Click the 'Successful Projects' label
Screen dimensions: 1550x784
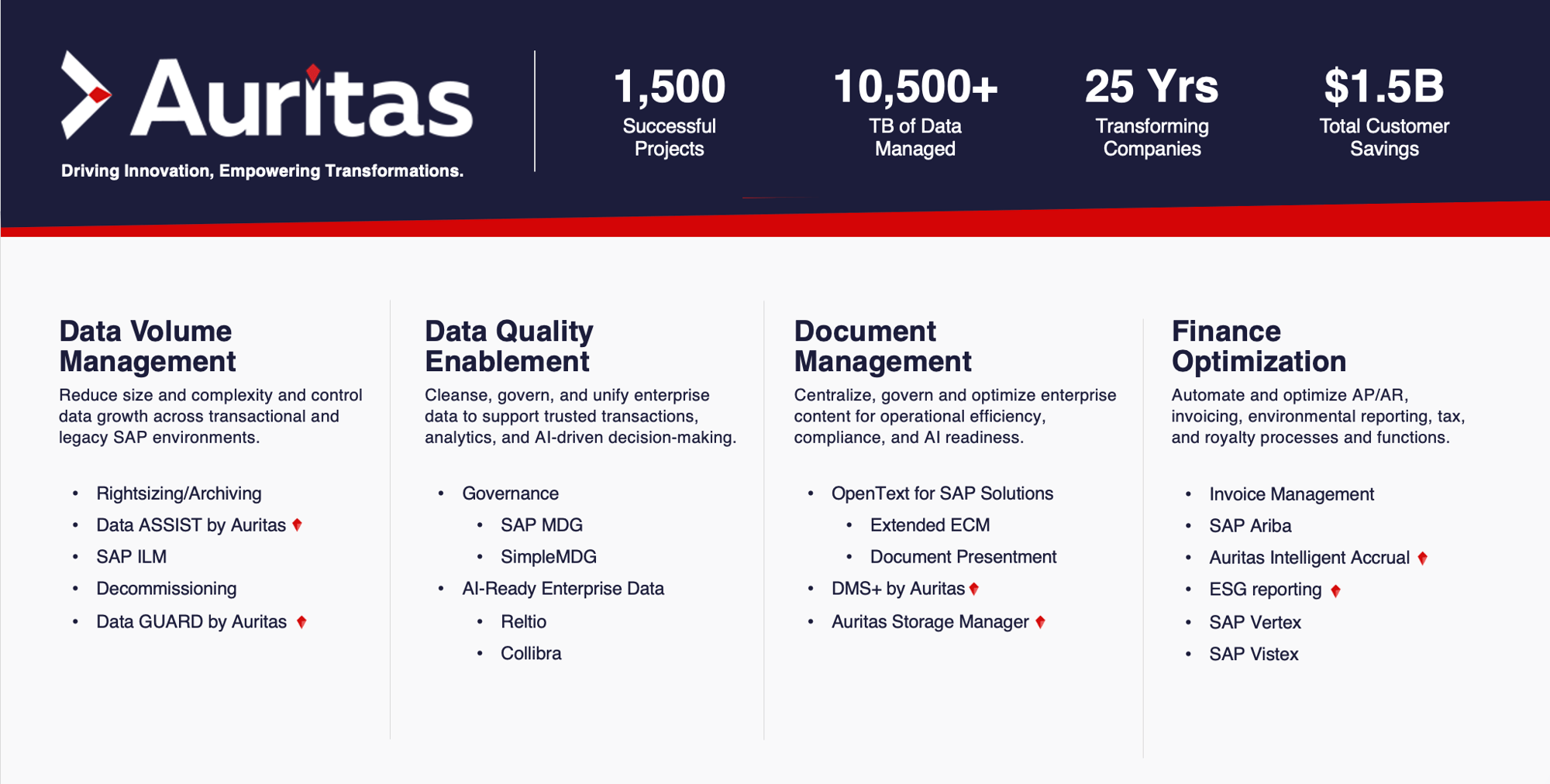tap(670, 137)
